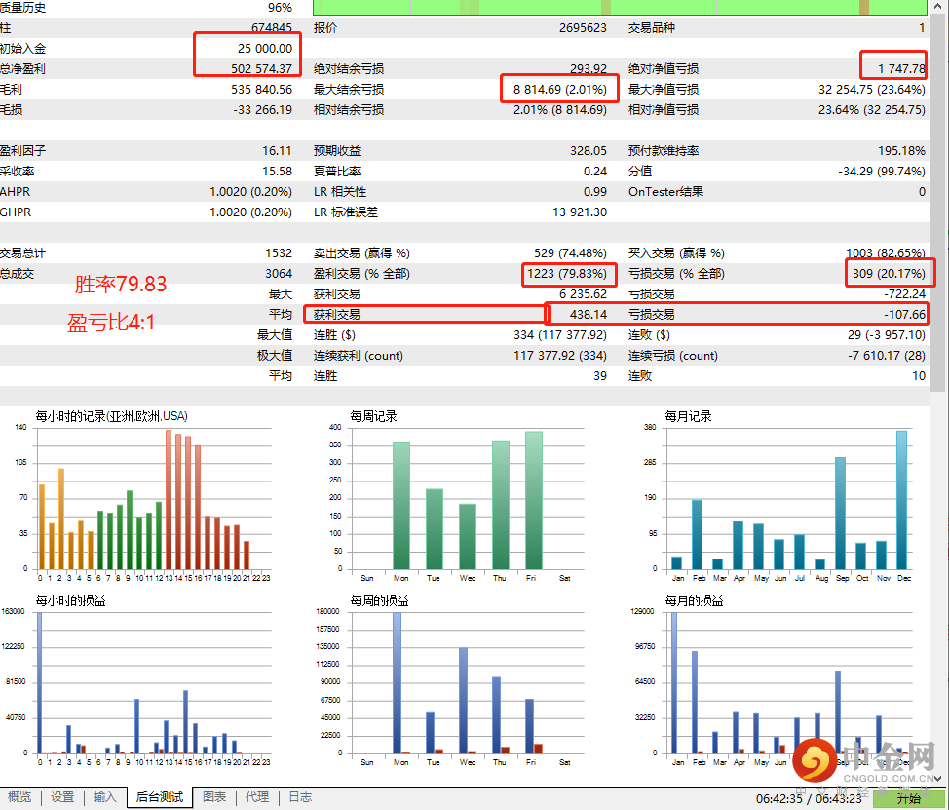Show the 日志 tab

(300, 797)
